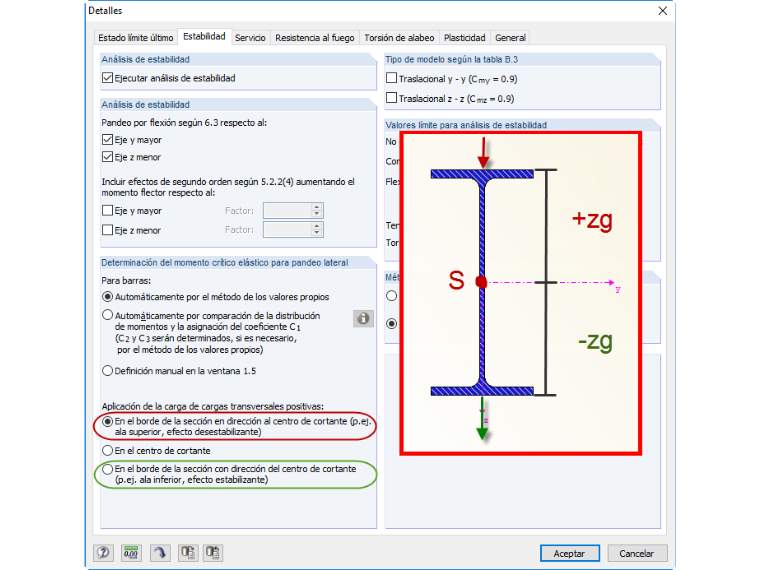Image resolution: width=760 pixels, height=570 pixels.
Task: Select automatic comparison of moment distribution C1 option
Action: (x=107, y=315)
